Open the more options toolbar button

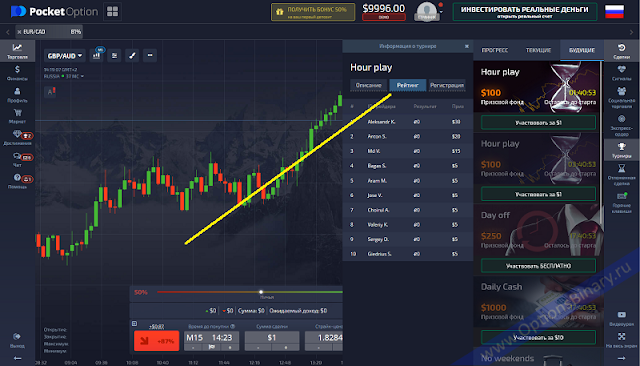coord(150,55)
